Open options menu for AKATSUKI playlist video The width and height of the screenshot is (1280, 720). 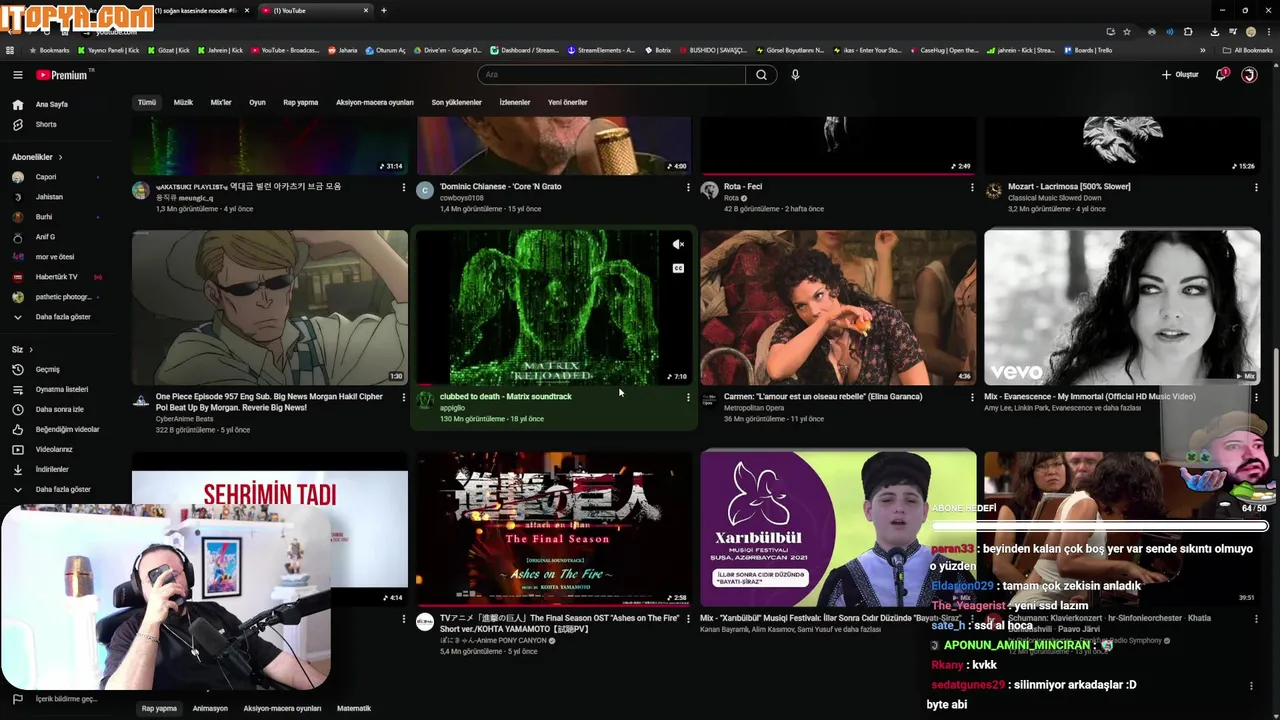click(404, 187)
